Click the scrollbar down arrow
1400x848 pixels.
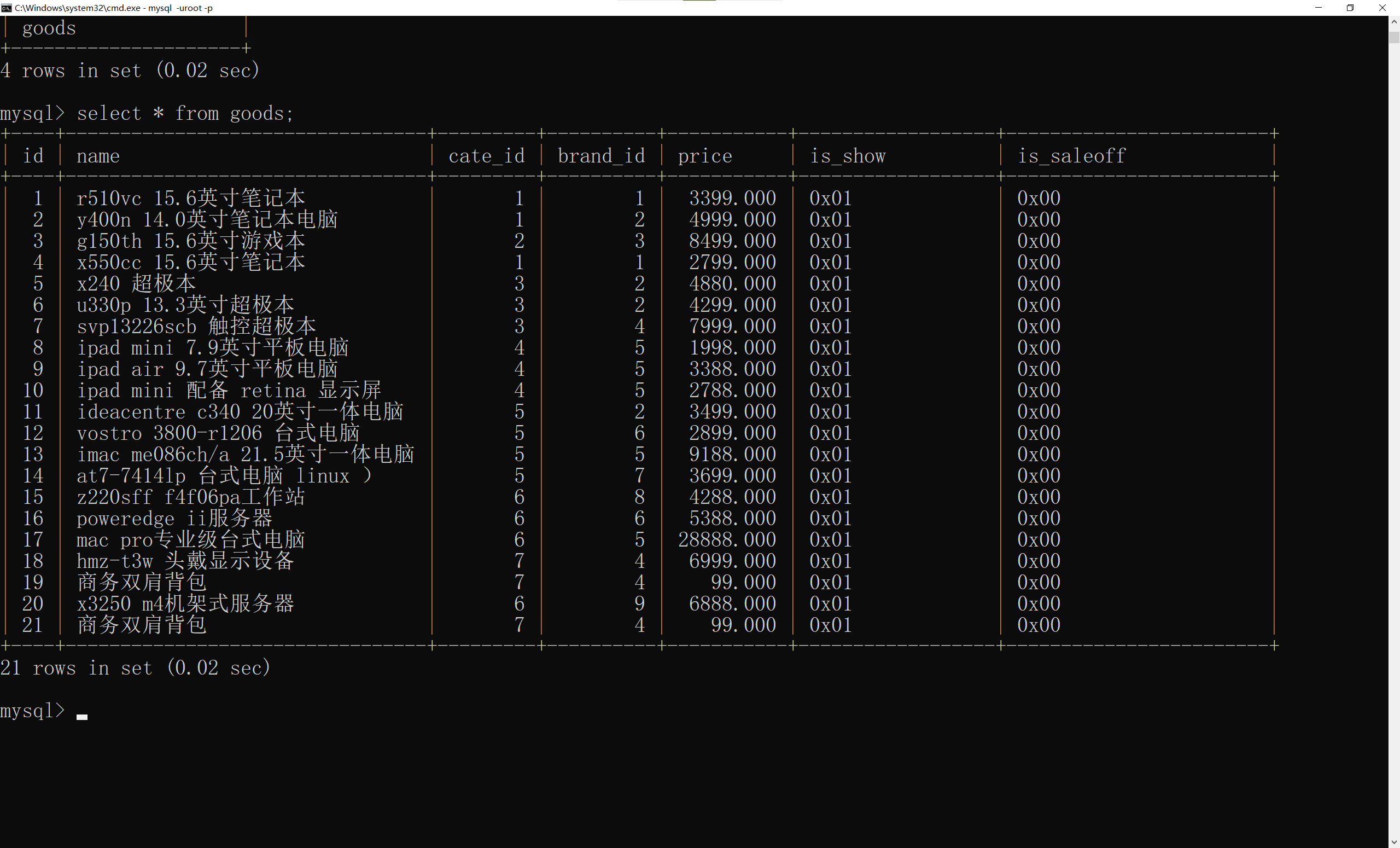pyautogui.click(x=1394, y=842)
